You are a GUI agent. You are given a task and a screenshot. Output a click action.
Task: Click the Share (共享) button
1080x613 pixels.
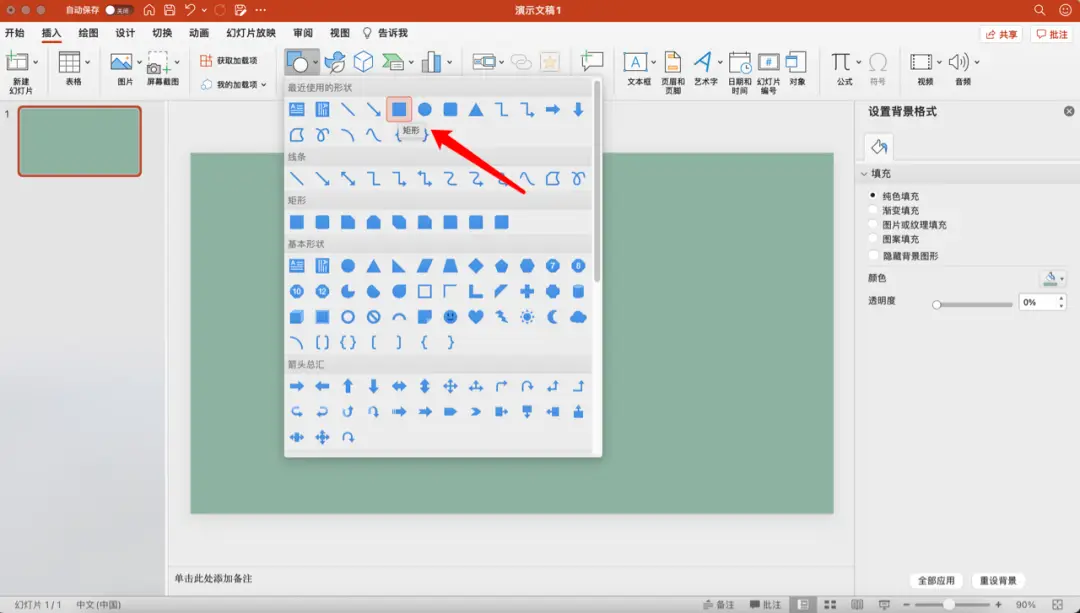click(1001, 34)
